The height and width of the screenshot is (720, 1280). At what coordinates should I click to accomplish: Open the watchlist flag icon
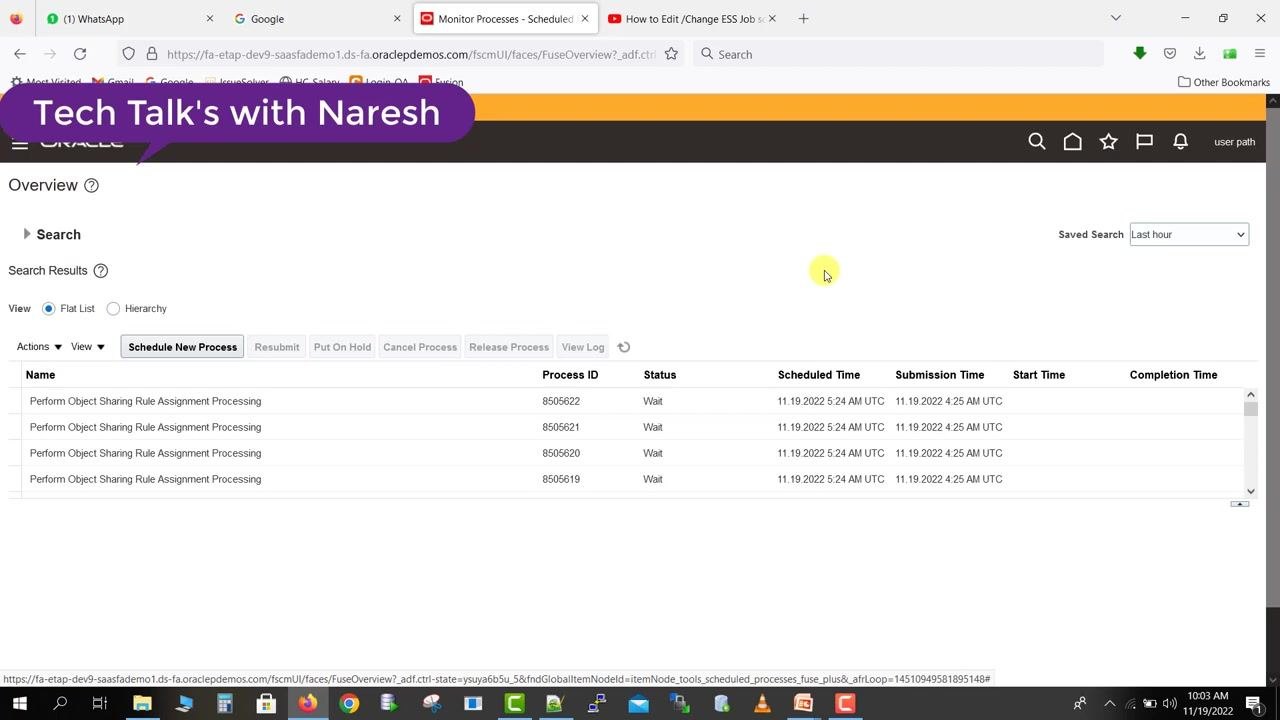tap(1145, 142)
